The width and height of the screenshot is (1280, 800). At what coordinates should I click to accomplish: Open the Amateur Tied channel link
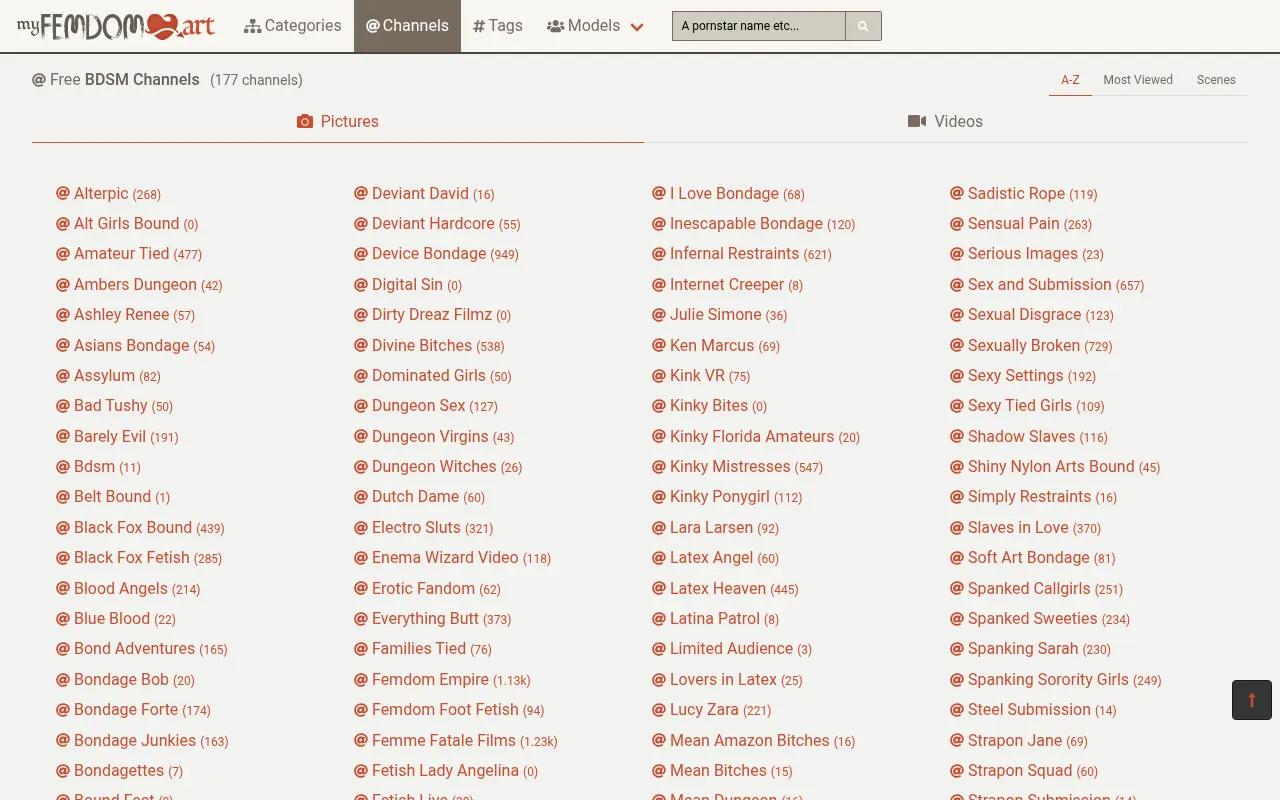129,254
